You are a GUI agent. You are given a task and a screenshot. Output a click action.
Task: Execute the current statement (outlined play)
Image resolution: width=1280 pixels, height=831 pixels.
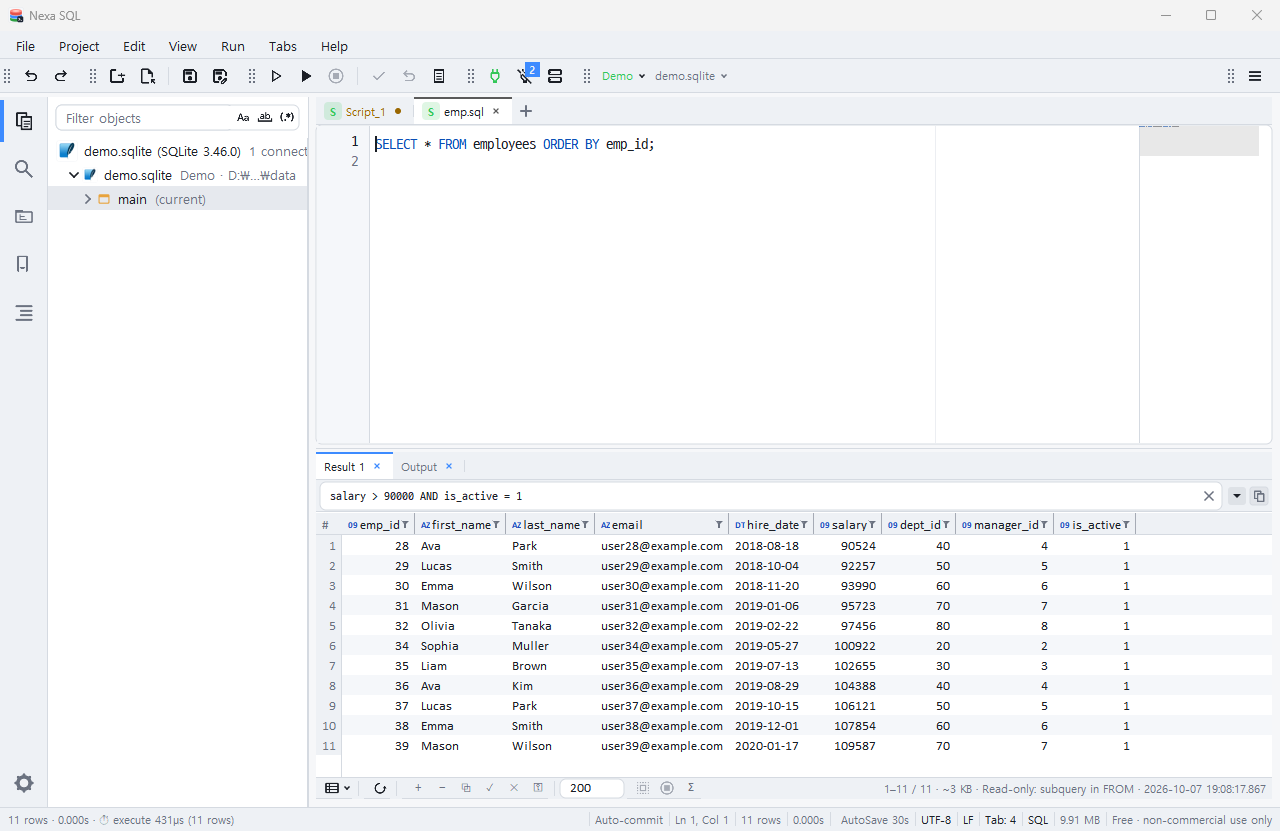[x=277, y=76]
